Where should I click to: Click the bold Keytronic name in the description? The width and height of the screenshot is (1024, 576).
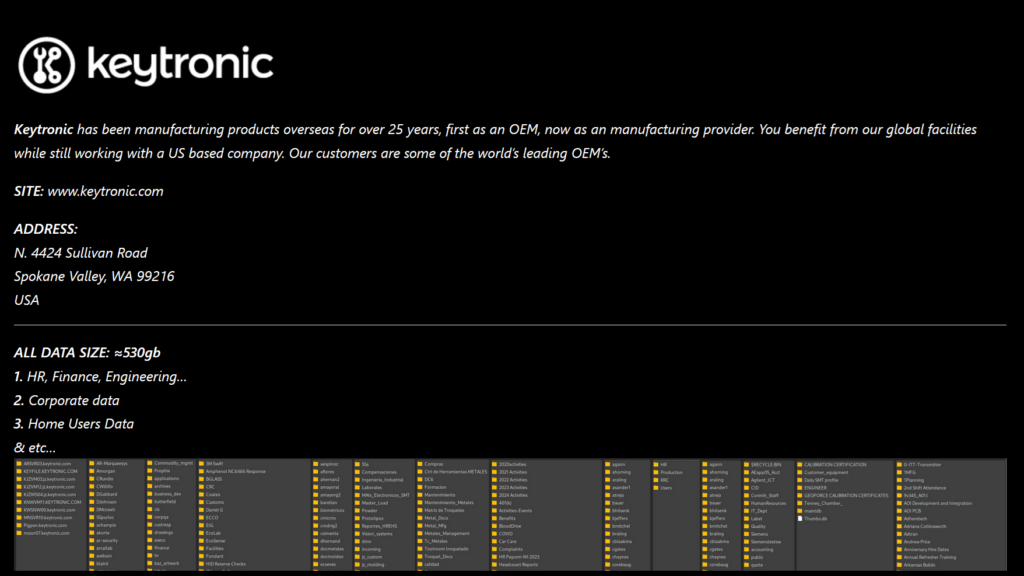tap(43, 130)
